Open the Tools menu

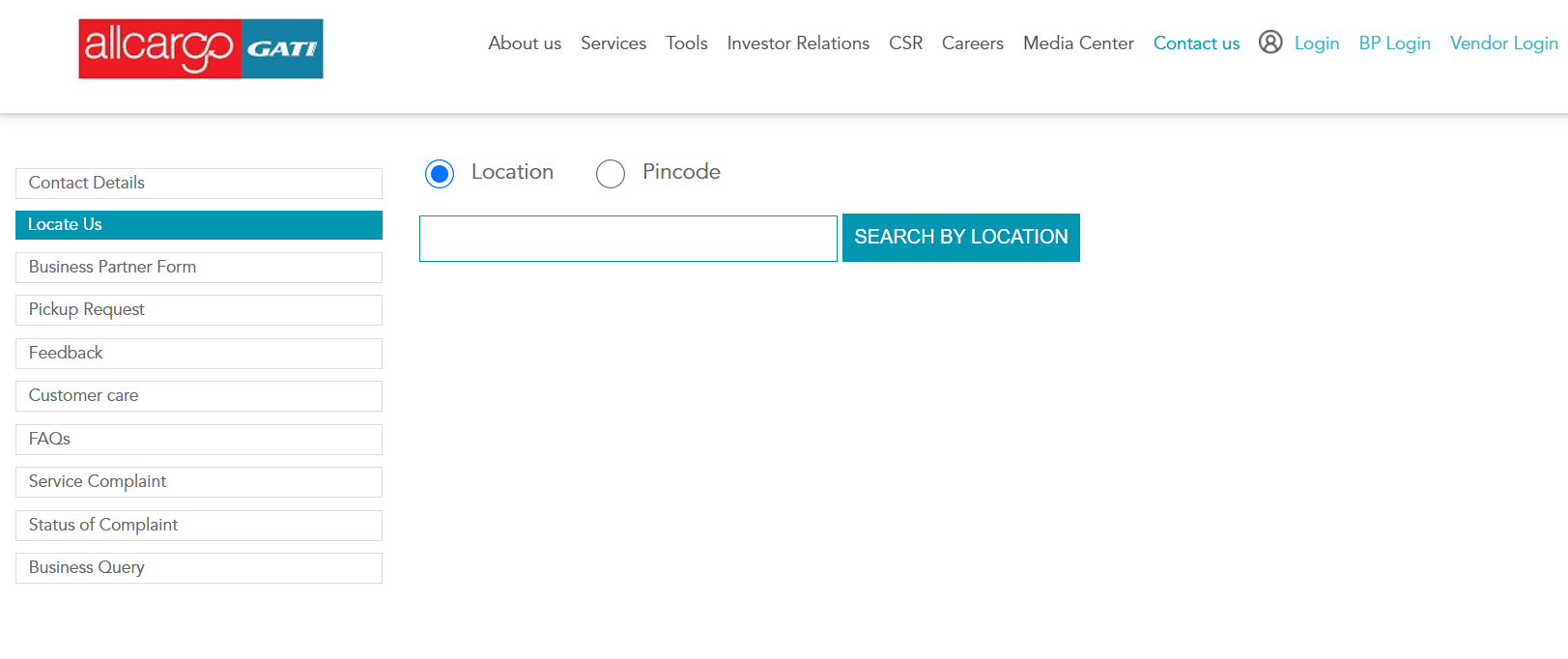(x=686, y=43)
